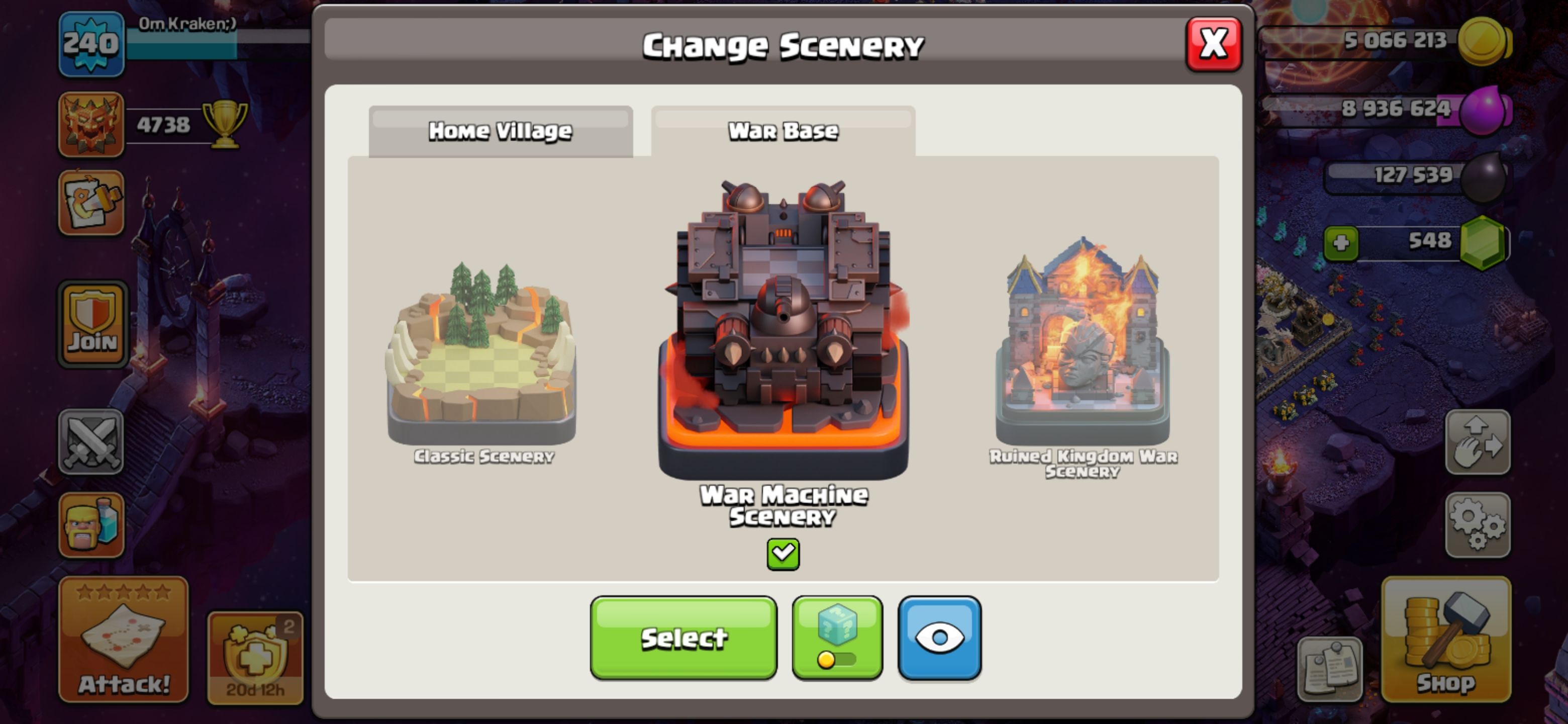
Task: Open the barbarian army training icon
Action: click(90, 525)
